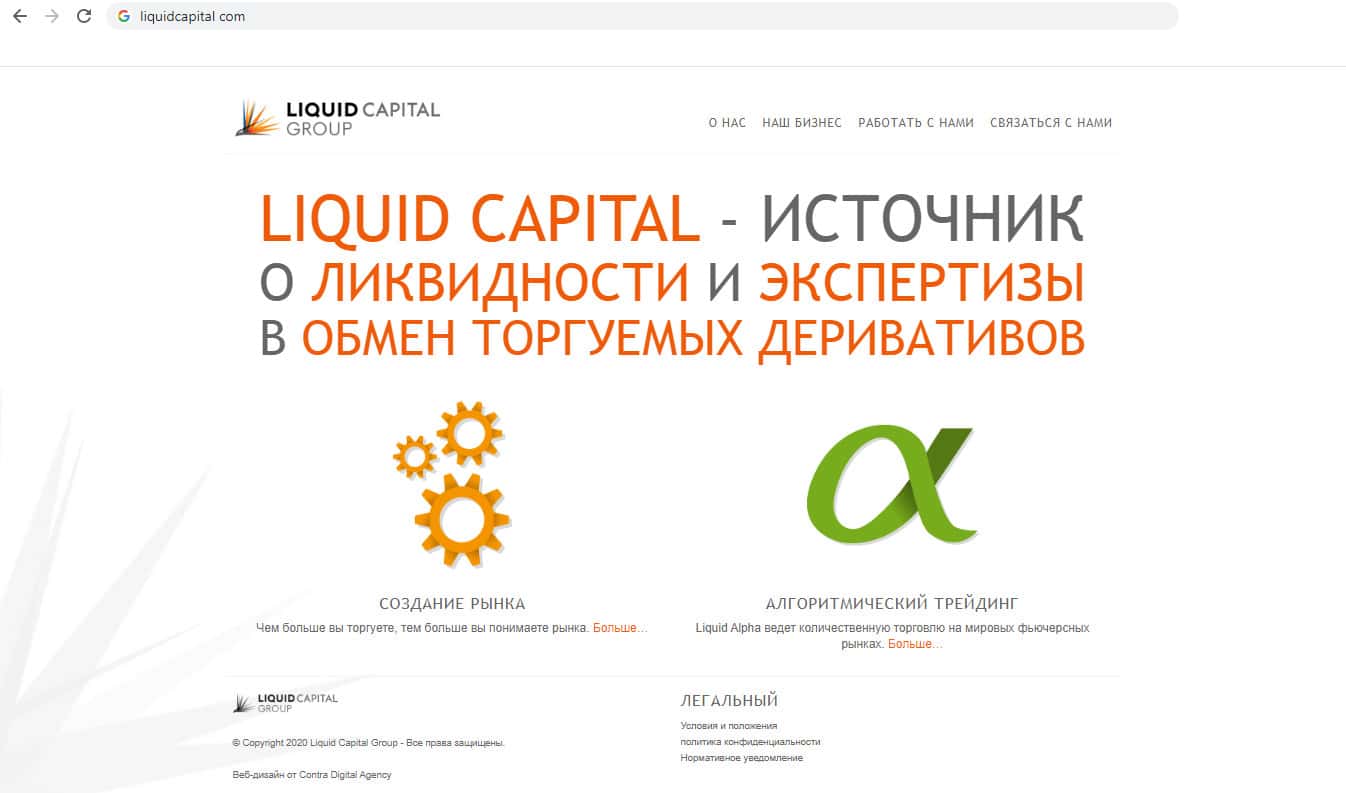This screenshot has width=1346, height=793.
Task: Open the политика конфиденциальности link
Action: (x=750, y=742)
